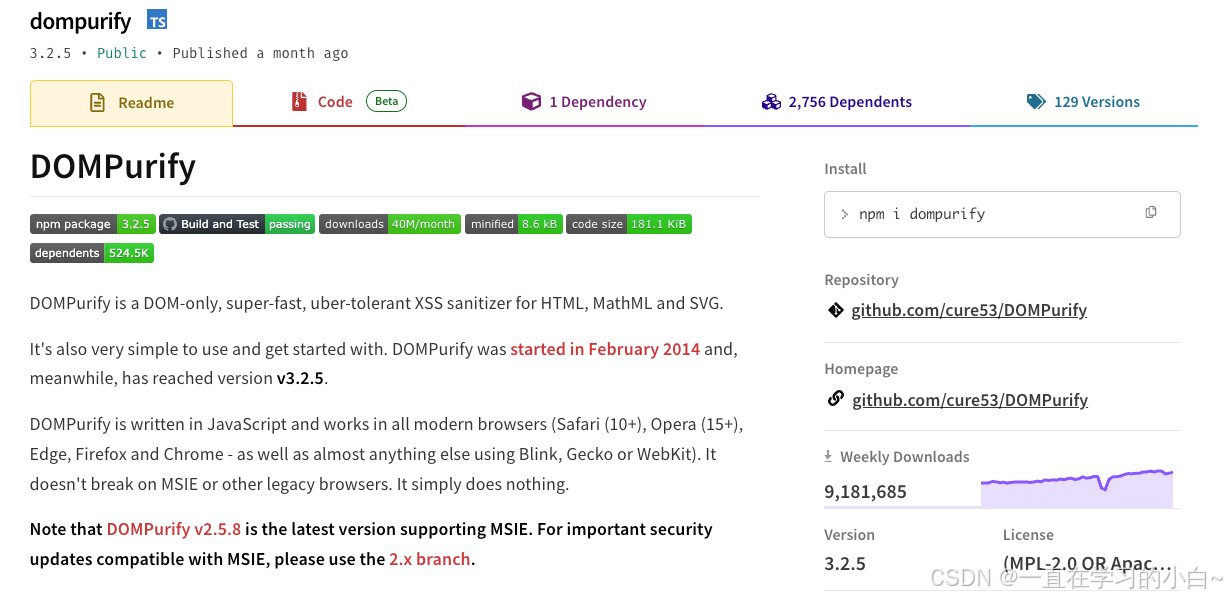Click the red Code file icon
Screen dimensions: 1227x597
[298, 101]
